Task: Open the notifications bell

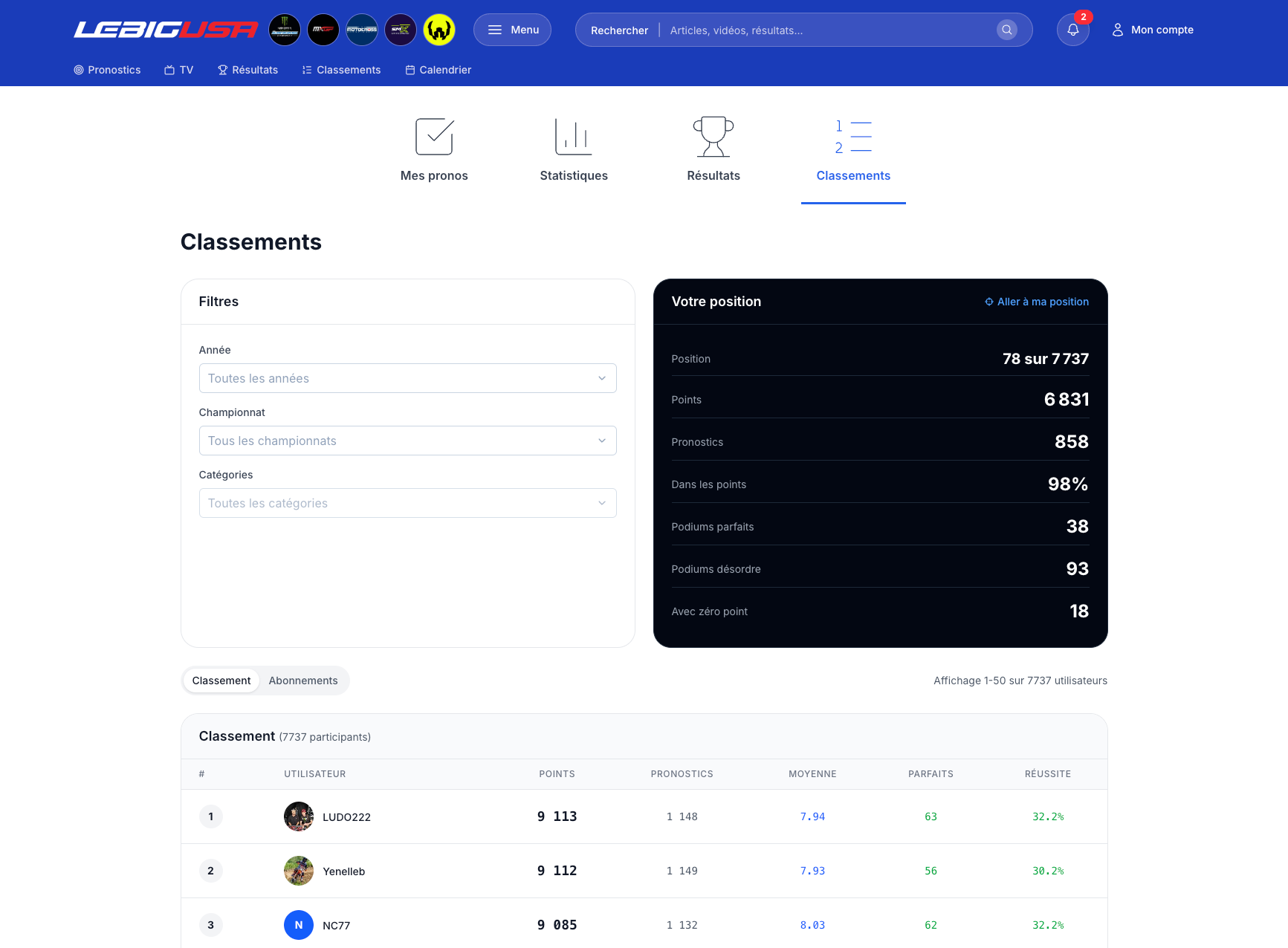Action: point(1073,30)
